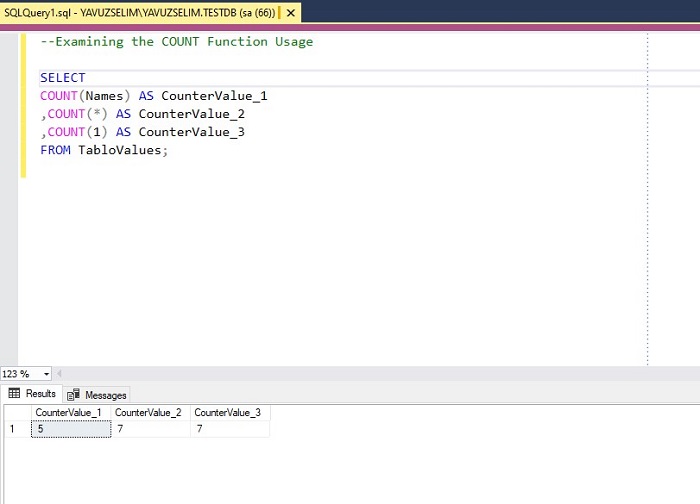This screenshot has width=700, height=504.
Task: Select the SQLQuery1.sql document tab
Action: click(x=150, y=12)
